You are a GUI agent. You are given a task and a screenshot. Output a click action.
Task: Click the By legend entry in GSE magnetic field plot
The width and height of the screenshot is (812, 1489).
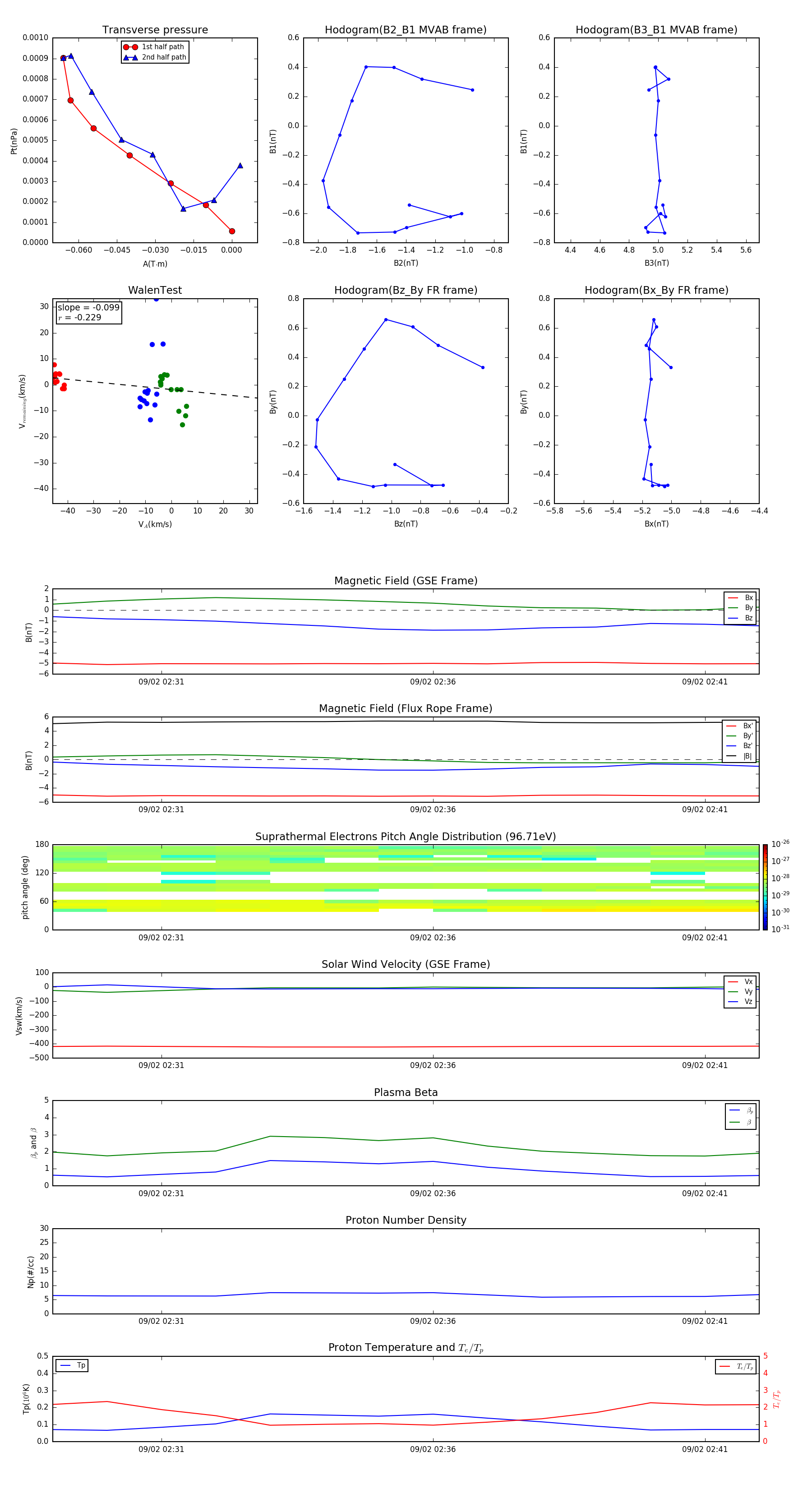[740, 607]
